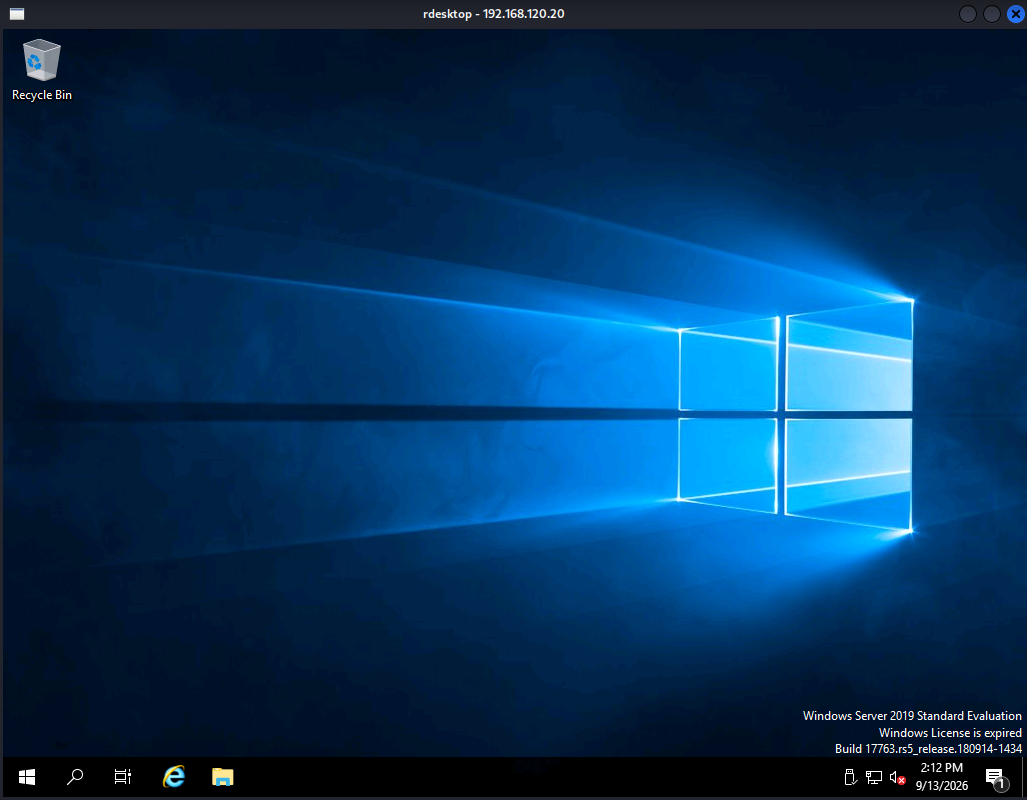Open File Explorer from the taskbar
Screen dimensions: 1027x800
(223, 777)
